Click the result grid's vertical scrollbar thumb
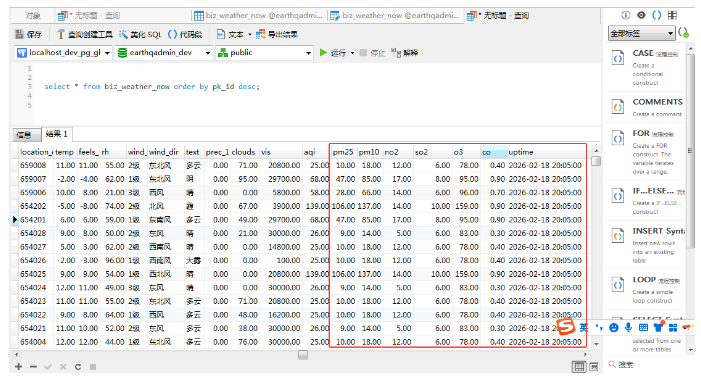 click(x=596, y=161)
